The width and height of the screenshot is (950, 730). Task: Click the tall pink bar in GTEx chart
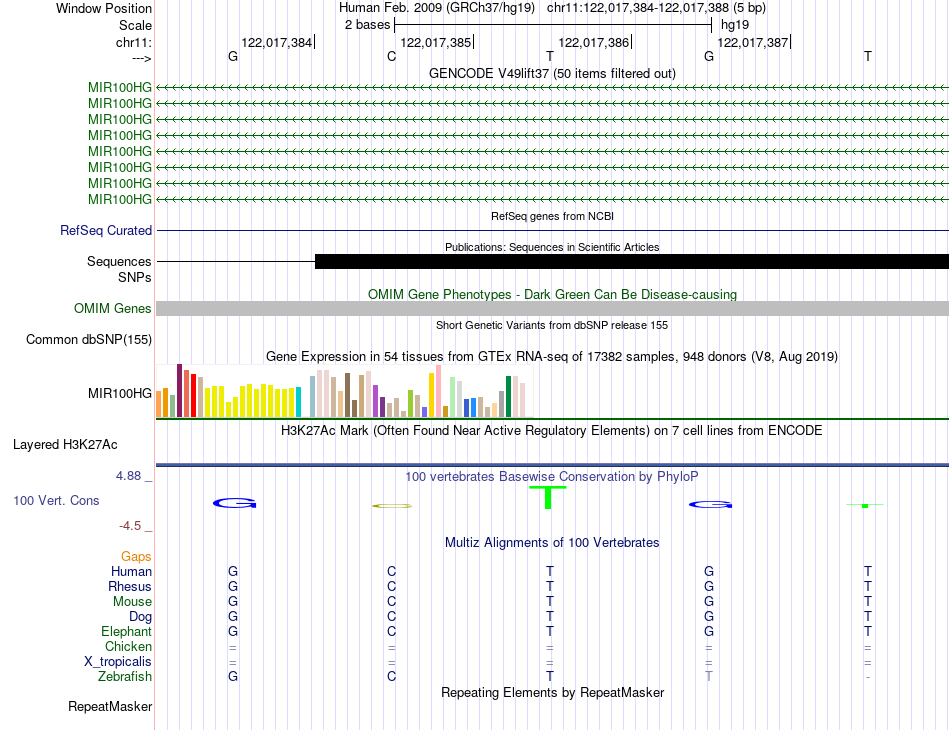tap(438, 391)
